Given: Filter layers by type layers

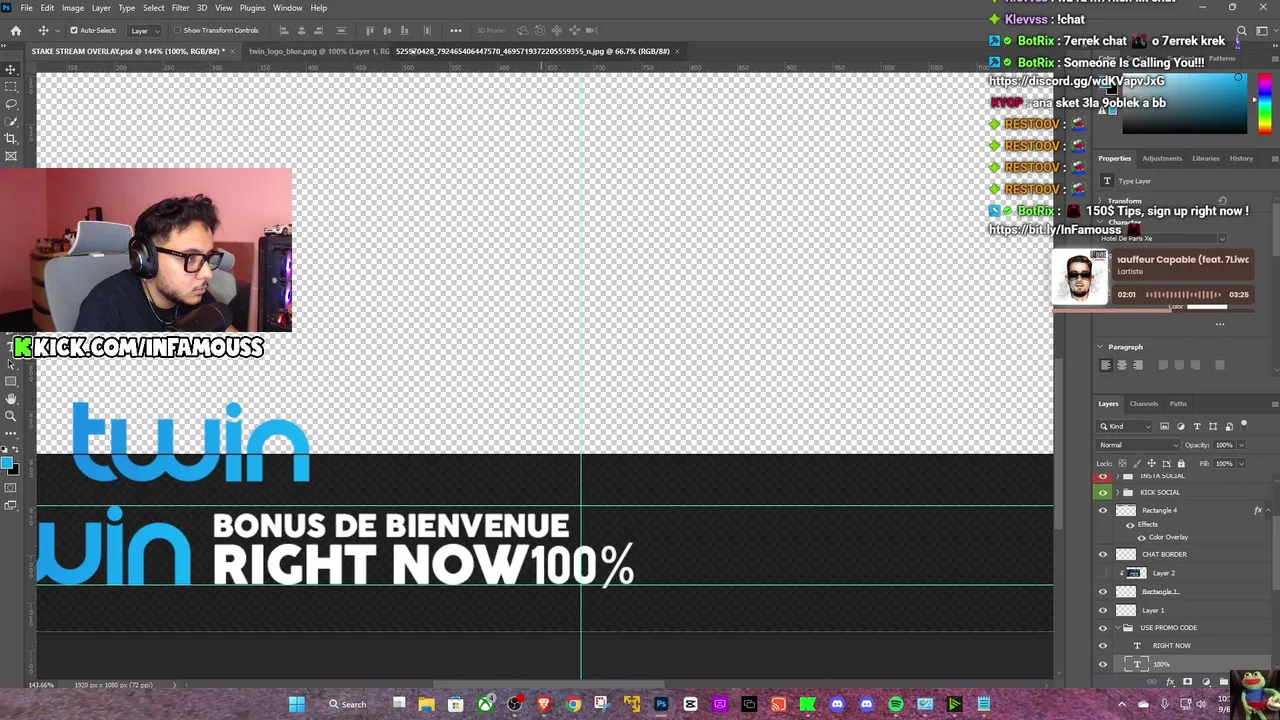Looking at the screenshot, I should point(1197,426).
